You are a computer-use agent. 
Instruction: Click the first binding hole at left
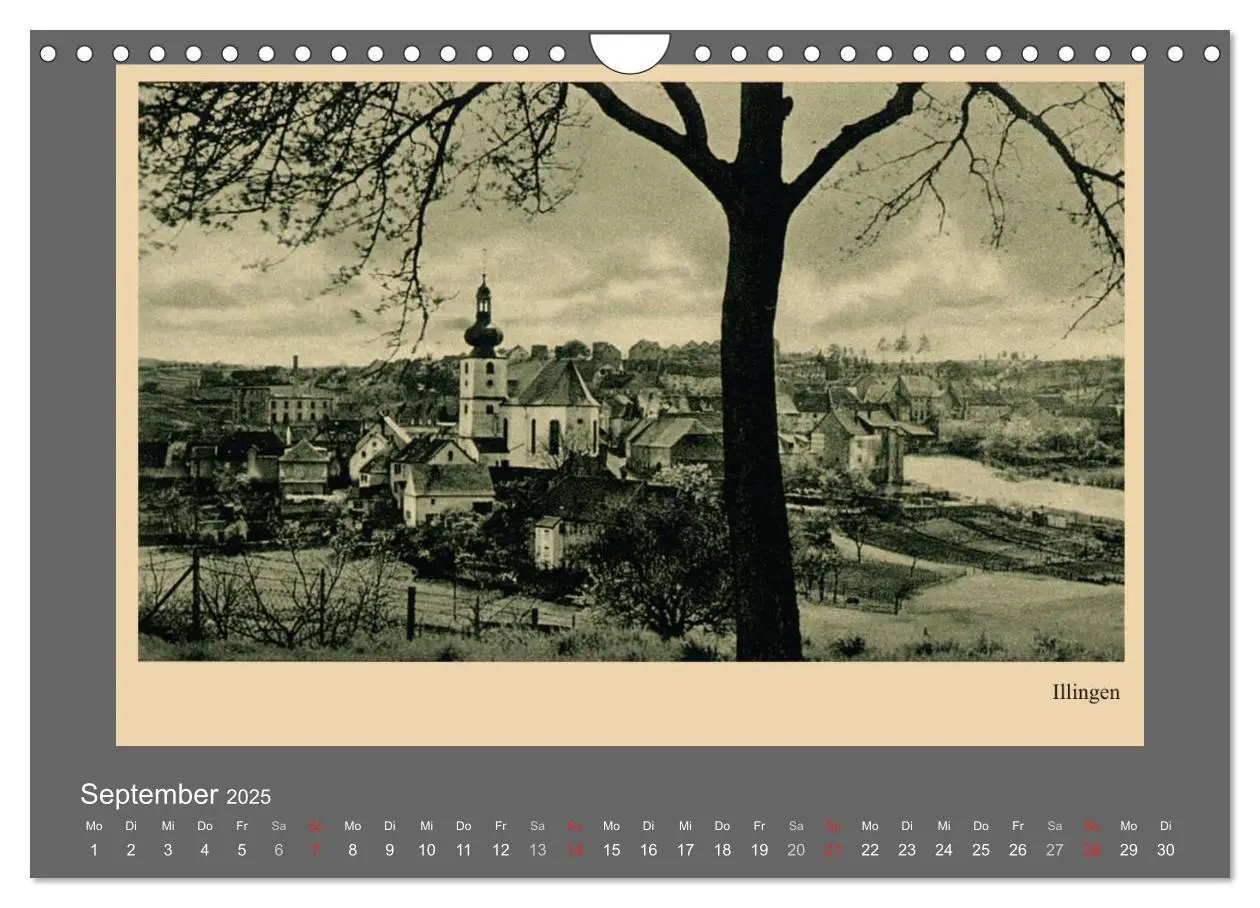[48, 54]
